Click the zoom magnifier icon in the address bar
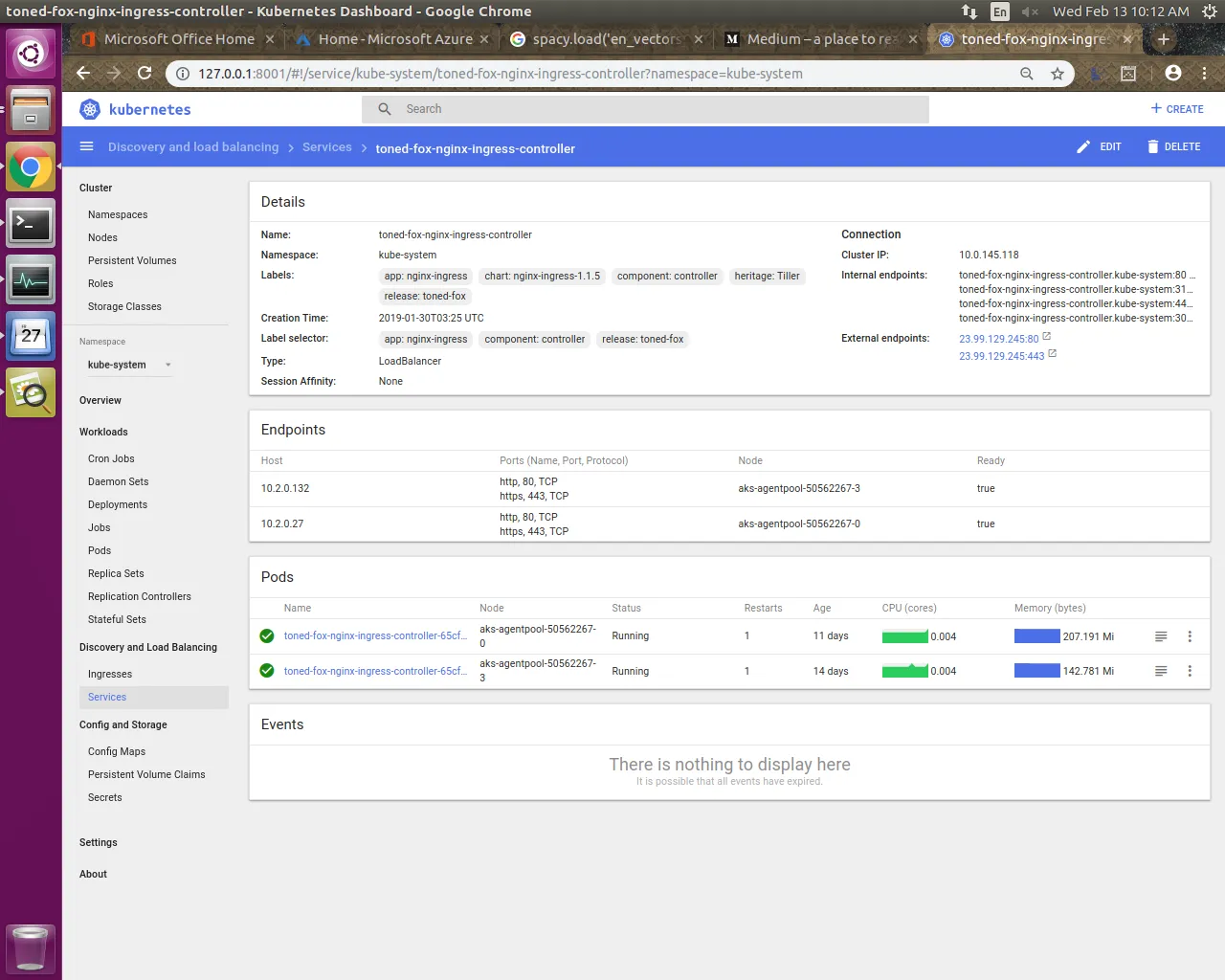Image resolution: width=1225 pixels, height=980 pixels. click(1027, 74)
